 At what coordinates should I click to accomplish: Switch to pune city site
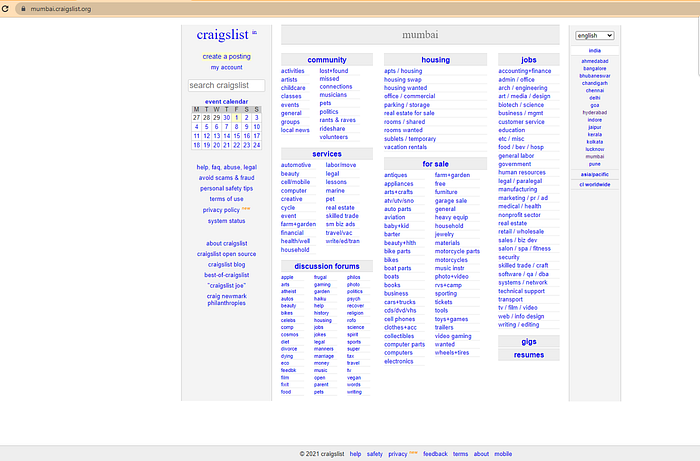[x=595, y=164]
